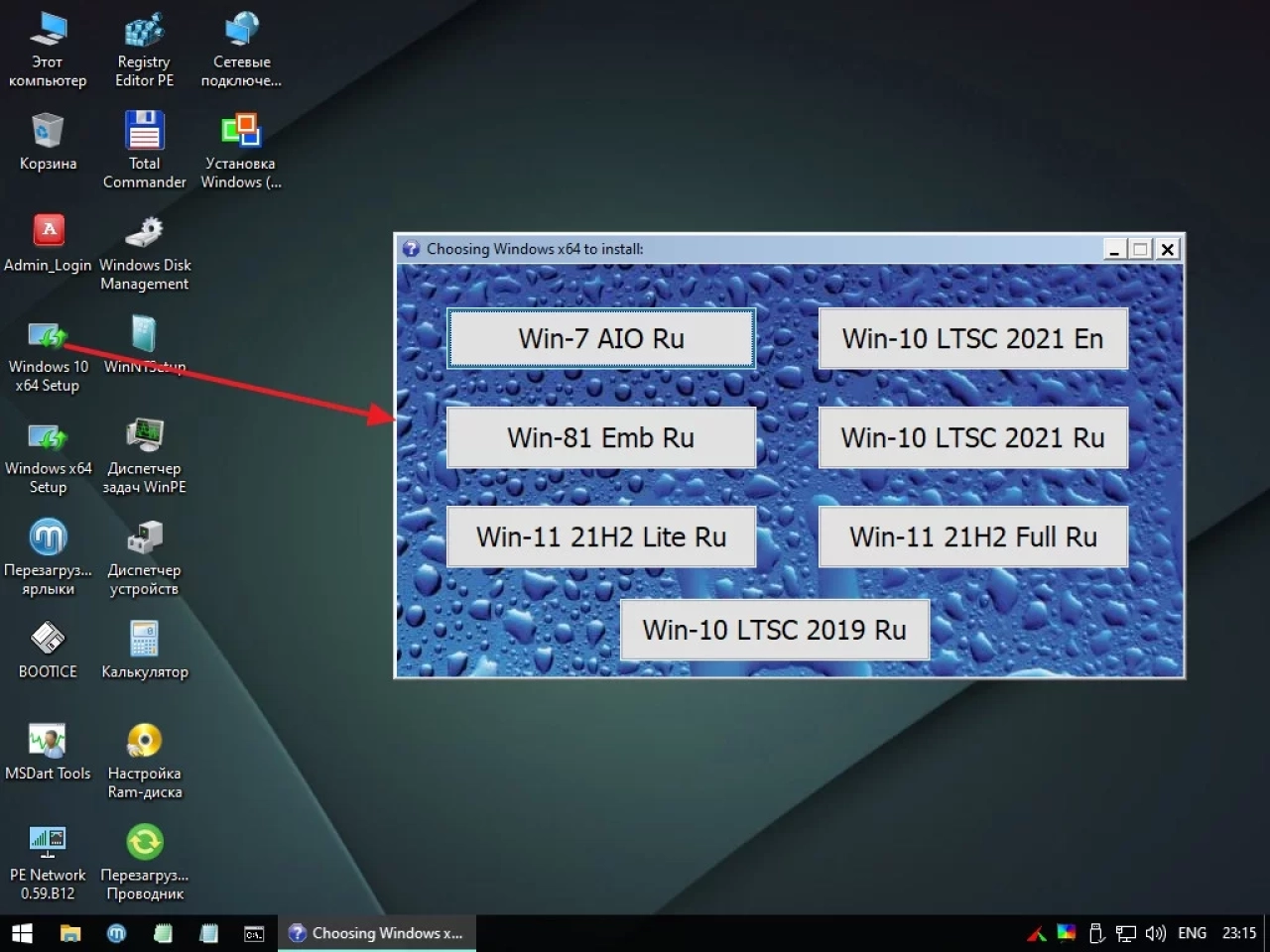Open command prompt taskbar icon

tap(254, 933)
